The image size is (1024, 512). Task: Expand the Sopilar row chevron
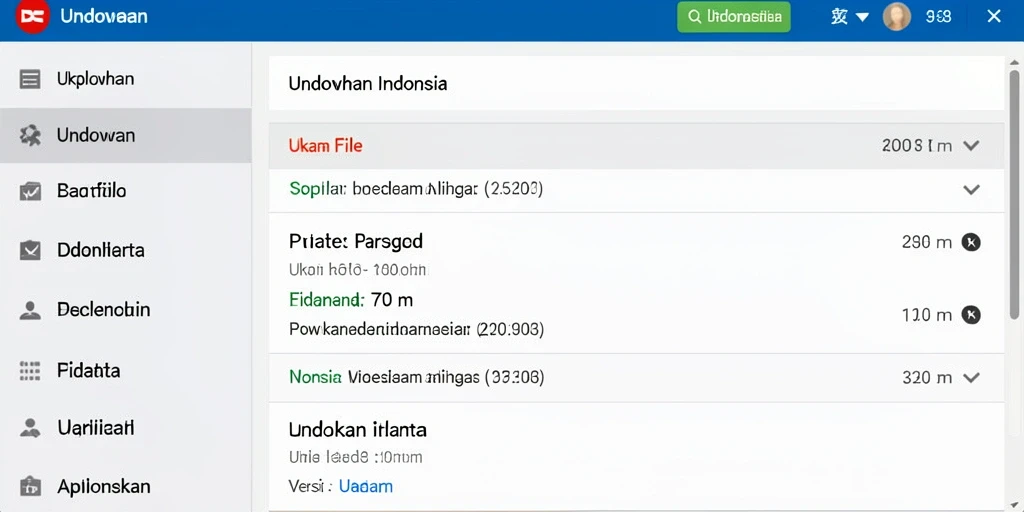(x=971, y=190)
